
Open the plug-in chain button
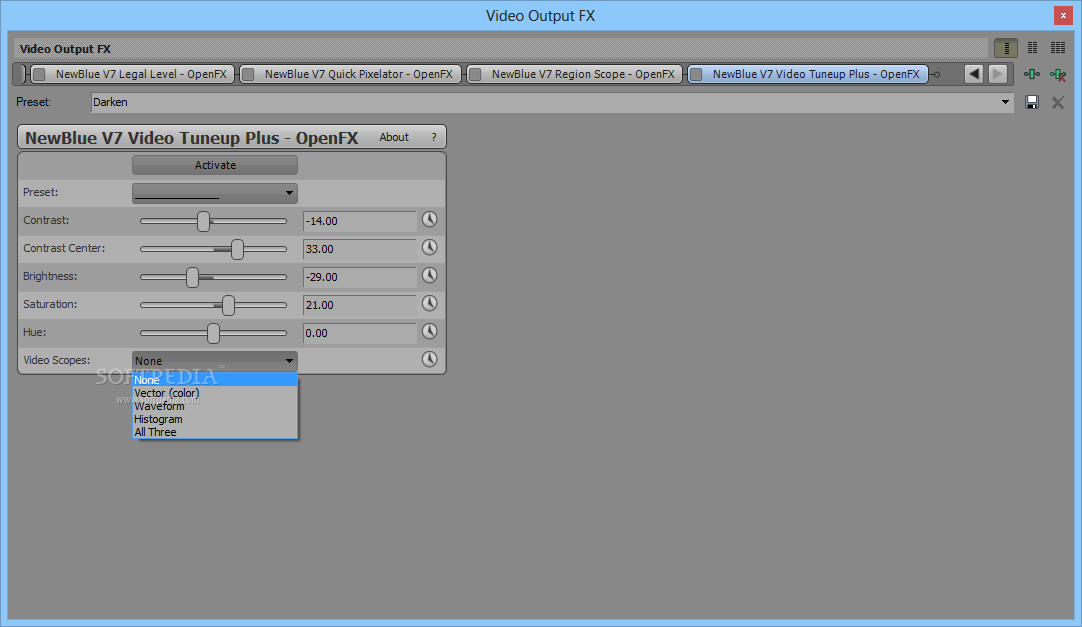coord(1032,74)
